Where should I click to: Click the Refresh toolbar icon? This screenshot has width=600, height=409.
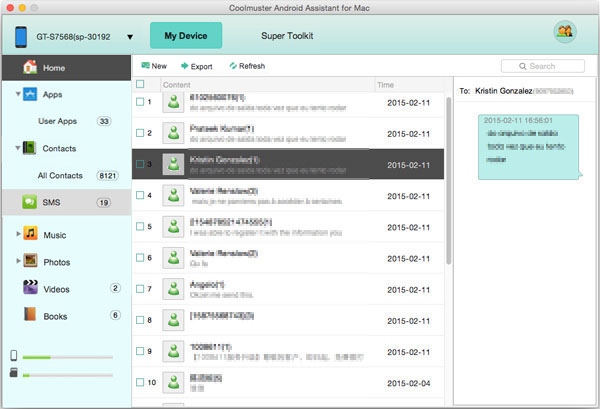[x=233, y=66]
